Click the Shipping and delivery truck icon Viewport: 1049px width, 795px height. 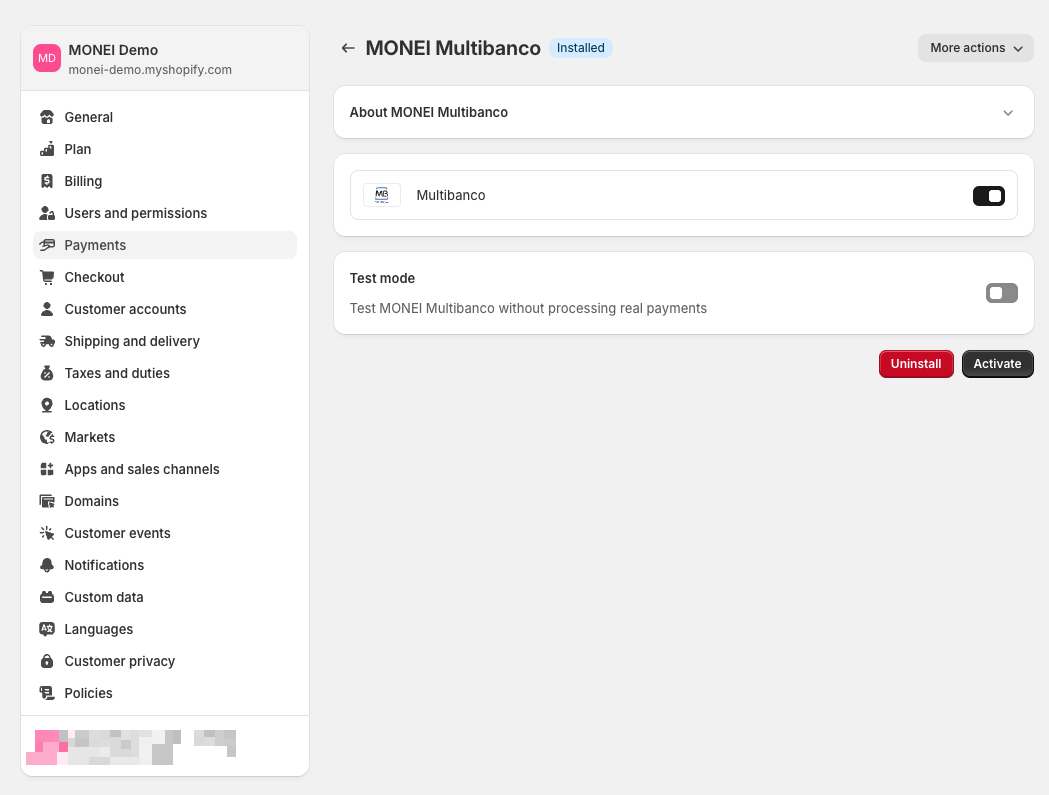pyautogui.click(x=47, y=341)
